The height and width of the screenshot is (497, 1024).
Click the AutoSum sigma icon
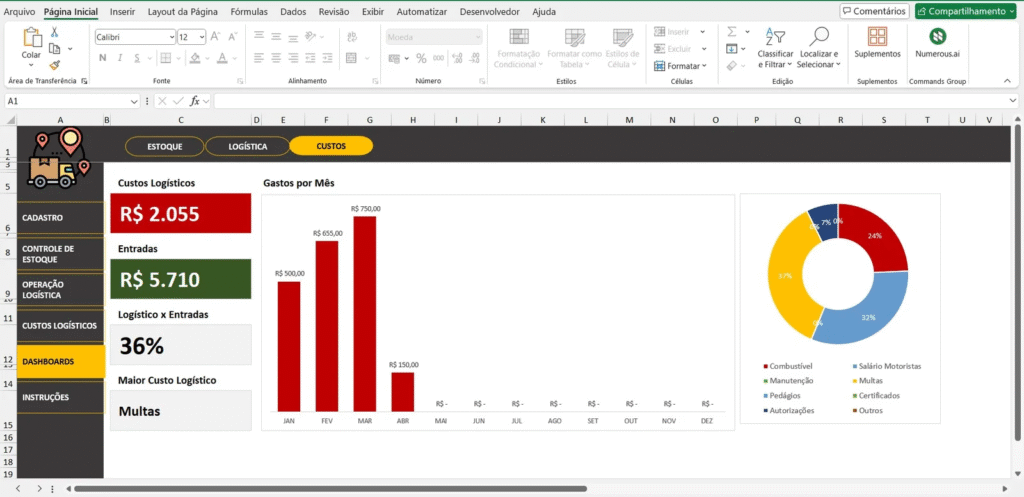click(731, 32)
